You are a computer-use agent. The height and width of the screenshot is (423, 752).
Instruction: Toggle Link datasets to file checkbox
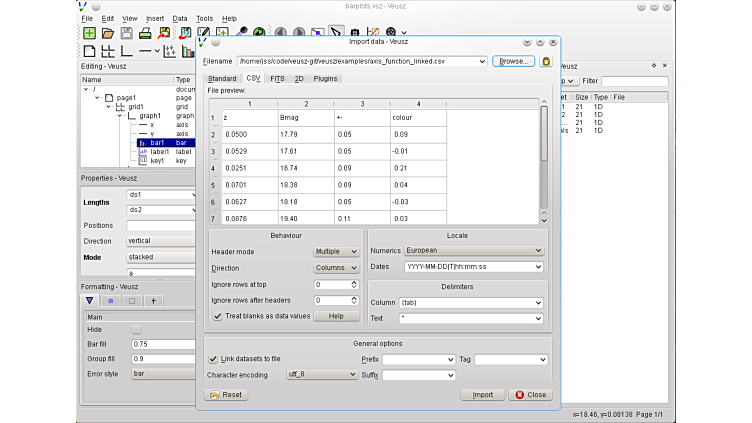(x=213, y=359)
